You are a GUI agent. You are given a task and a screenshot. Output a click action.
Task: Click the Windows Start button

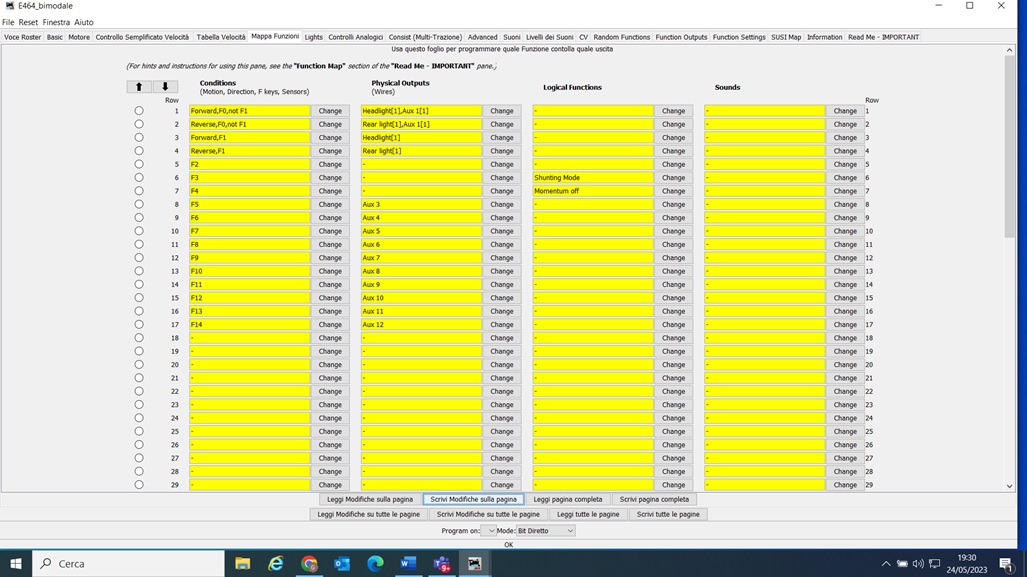[16, 563]
